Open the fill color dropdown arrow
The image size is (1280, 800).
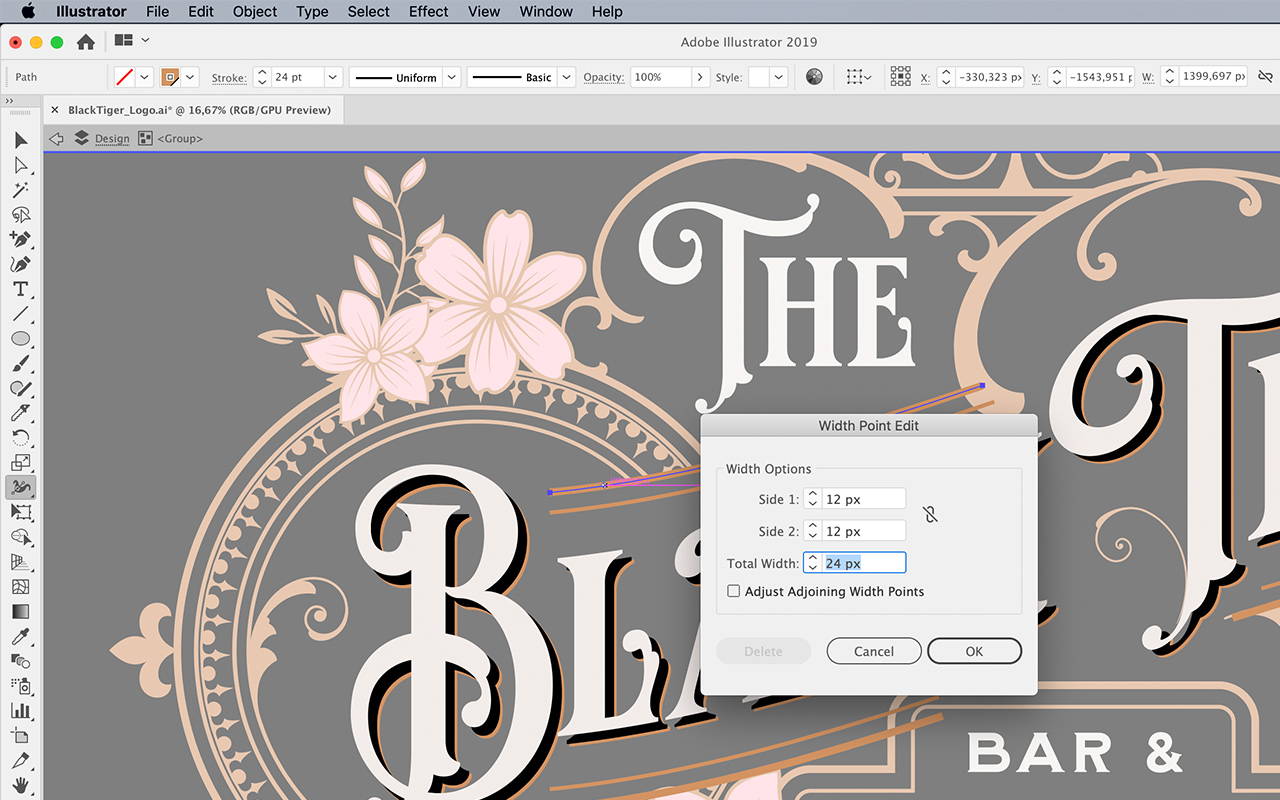tap(145, 77)
